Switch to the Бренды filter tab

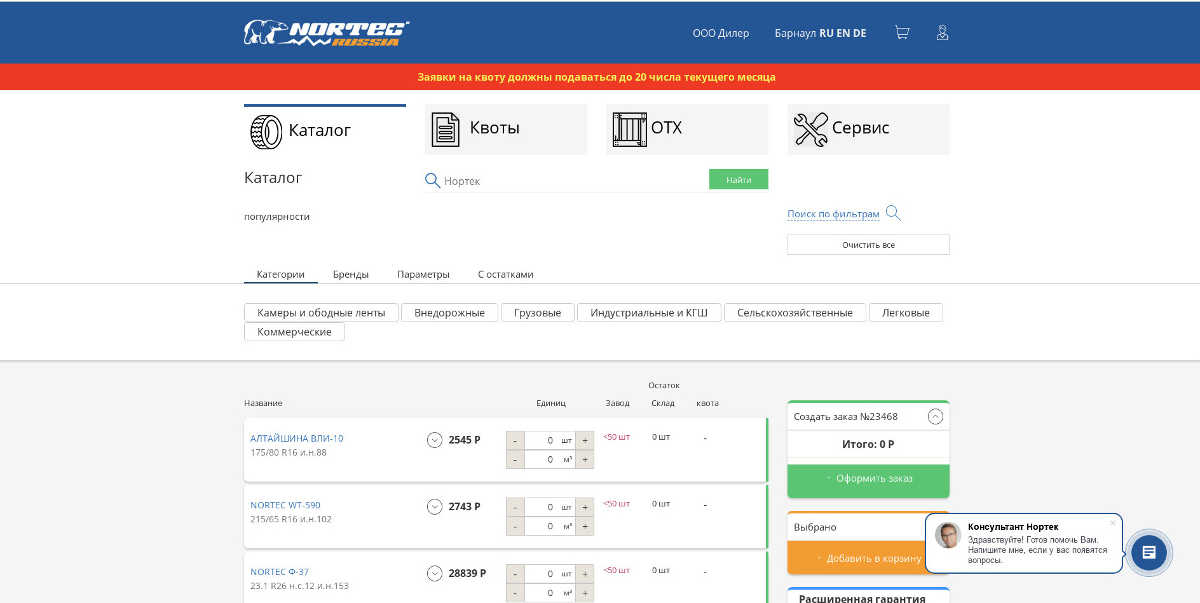coord(351,274)
